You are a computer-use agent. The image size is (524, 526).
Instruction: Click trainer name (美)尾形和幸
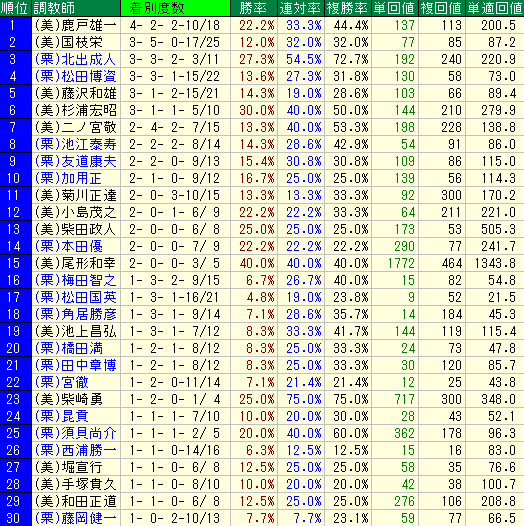(75, 263)
